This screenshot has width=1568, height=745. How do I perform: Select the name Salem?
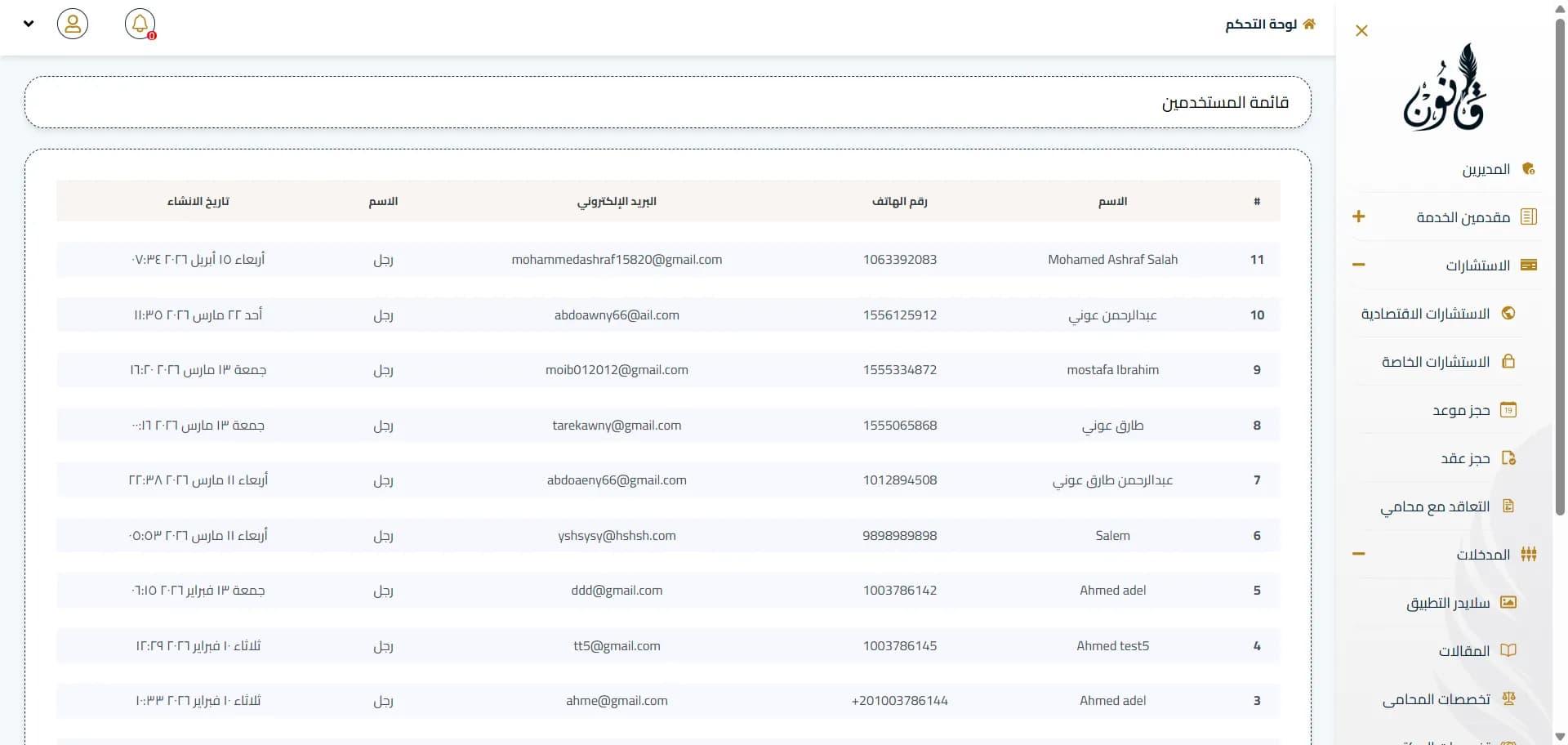coord(1112,535)
